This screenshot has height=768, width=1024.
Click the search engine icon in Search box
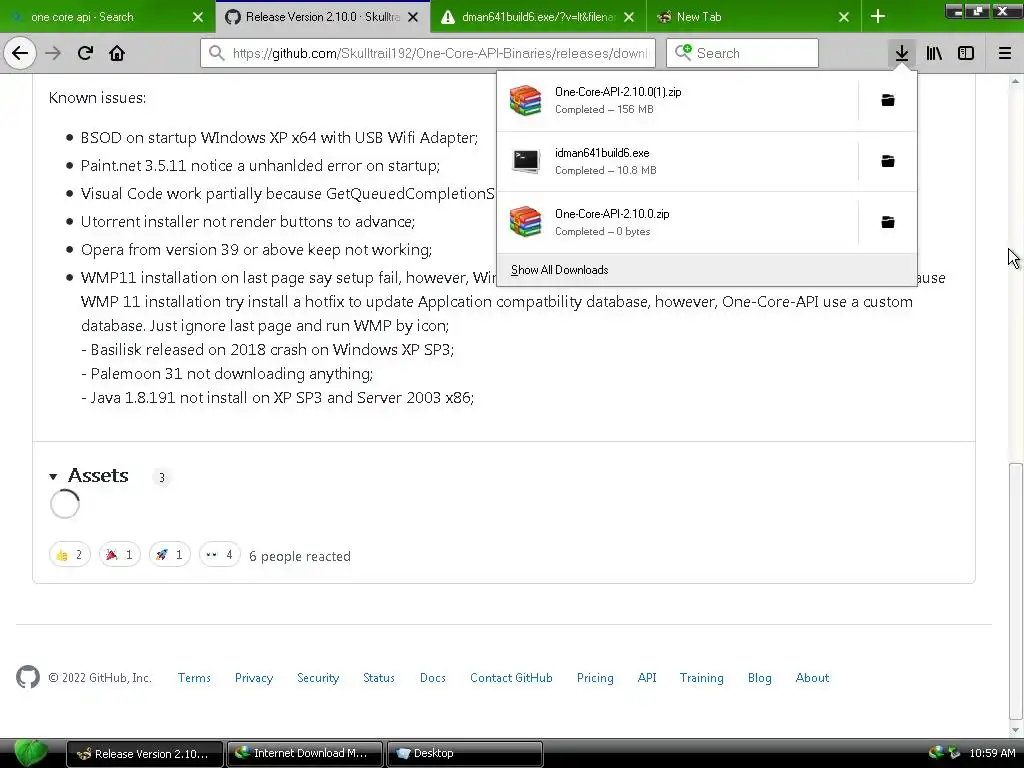click(x=683, y=52)
